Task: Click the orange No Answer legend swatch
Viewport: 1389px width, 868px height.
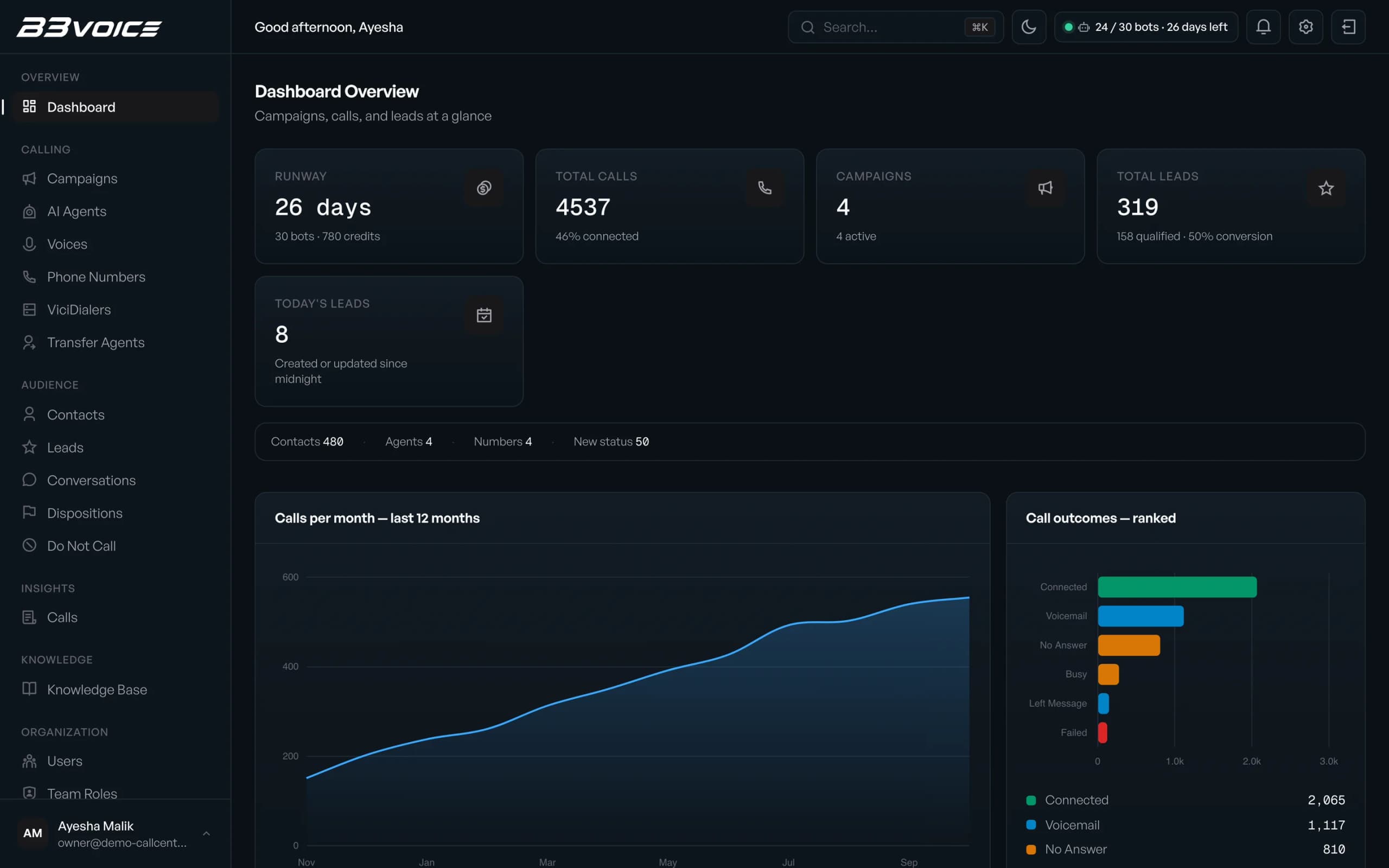Action: coord(1031,850)
